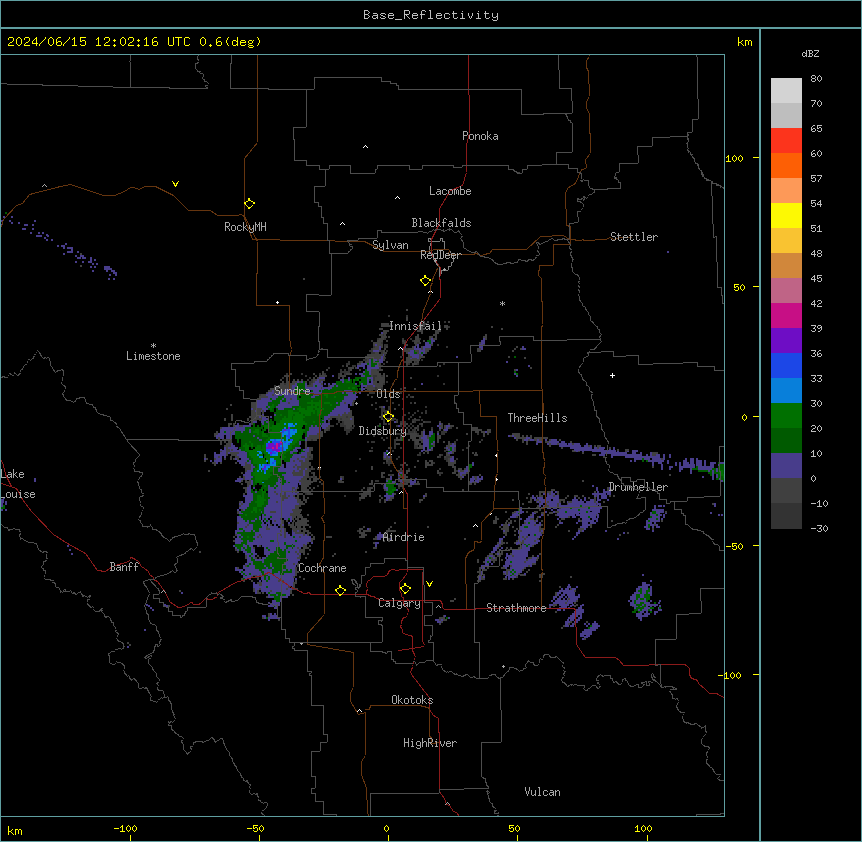Click the 80 value on the dBZ legend

(x=816, y=79)
